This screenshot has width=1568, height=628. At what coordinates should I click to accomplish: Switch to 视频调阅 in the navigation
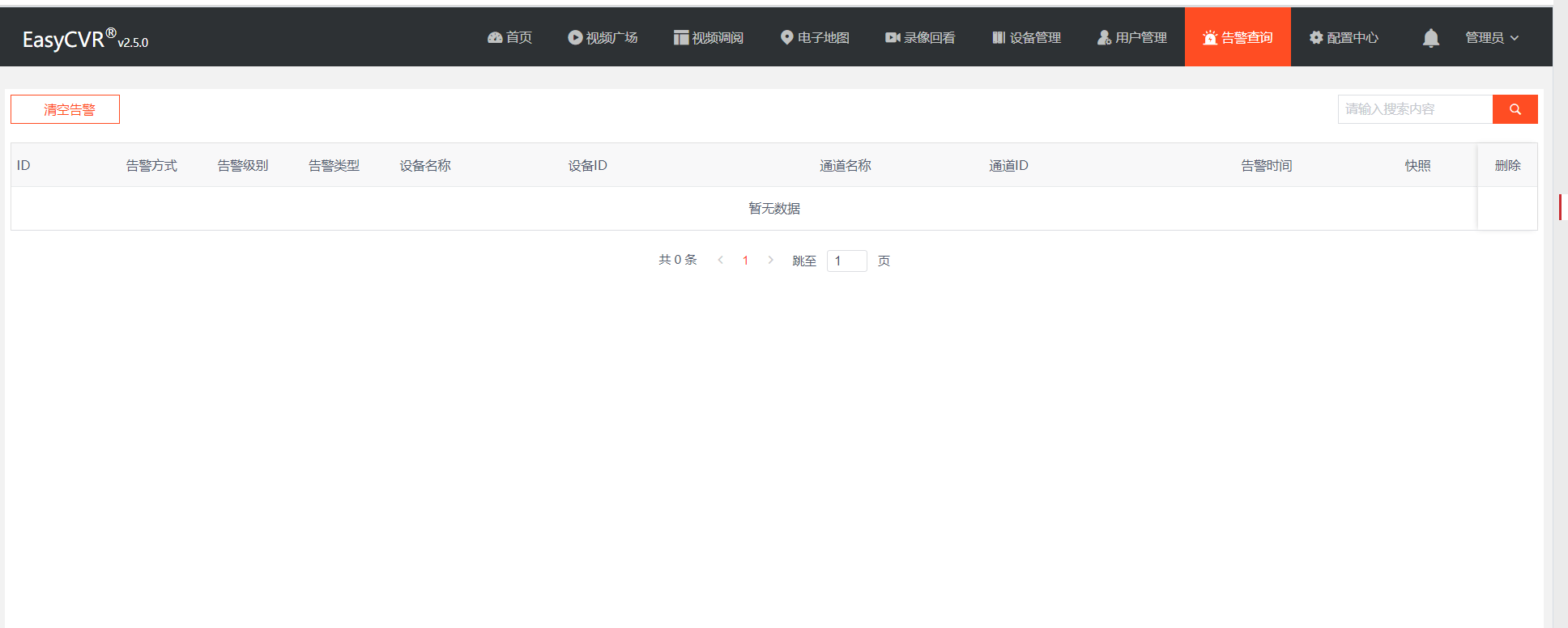click(x=708, y=38)
